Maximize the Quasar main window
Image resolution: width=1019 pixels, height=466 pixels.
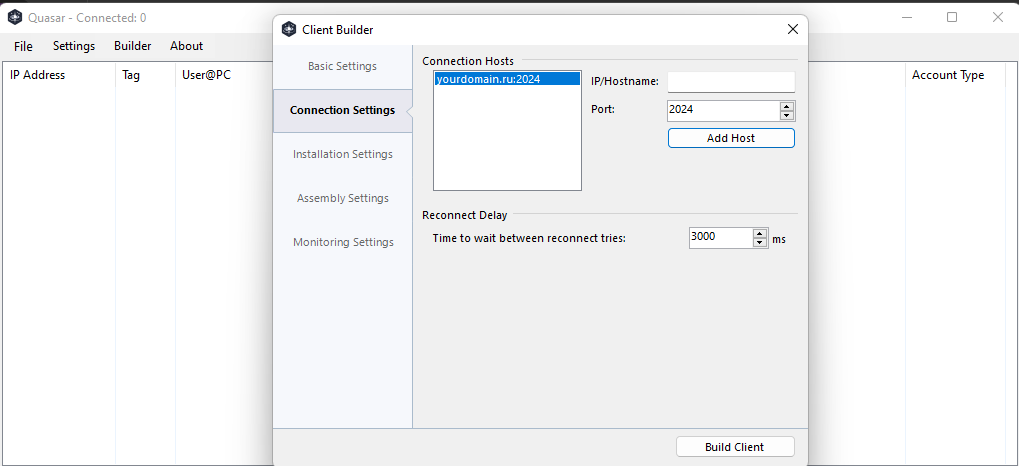pos(952,18)
